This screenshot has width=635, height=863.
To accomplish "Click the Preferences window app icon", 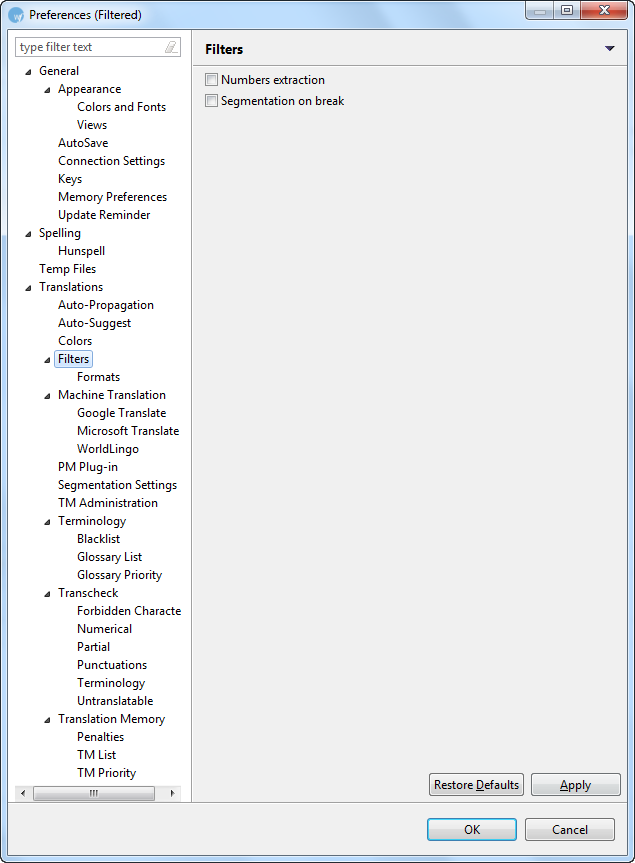I will coord(15,15).
